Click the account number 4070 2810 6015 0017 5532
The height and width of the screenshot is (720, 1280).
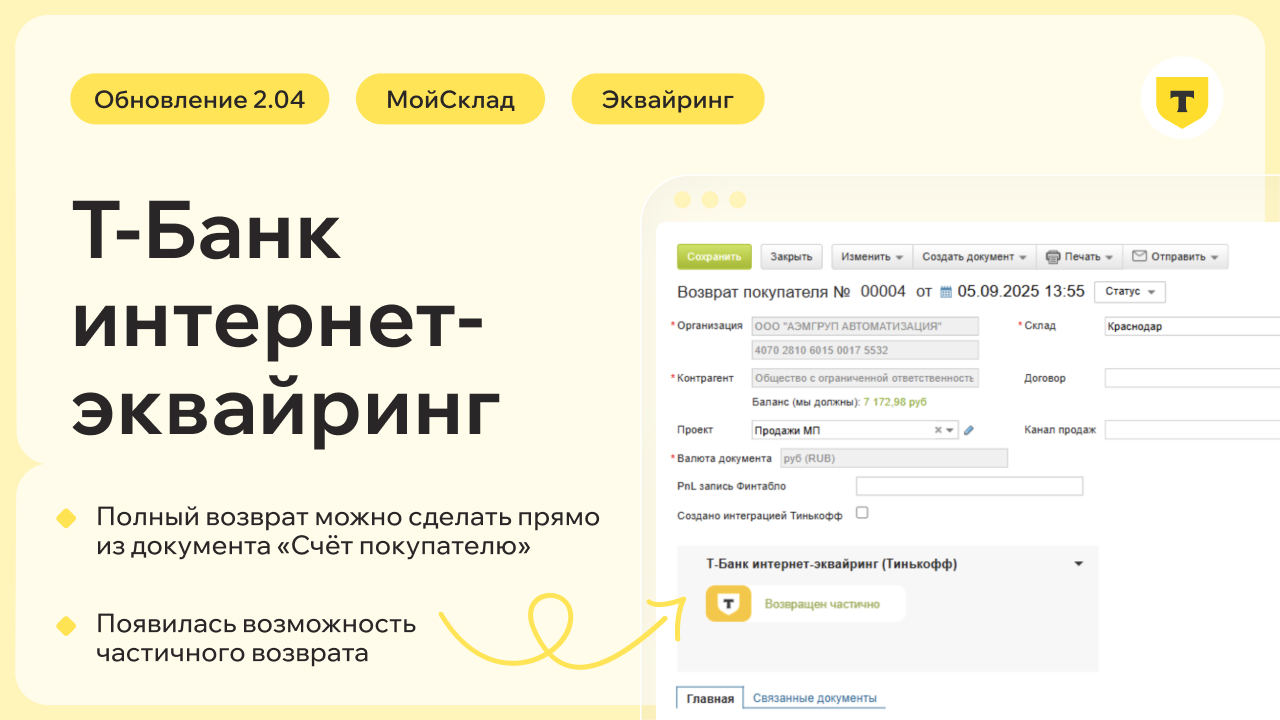coord(865,351)
